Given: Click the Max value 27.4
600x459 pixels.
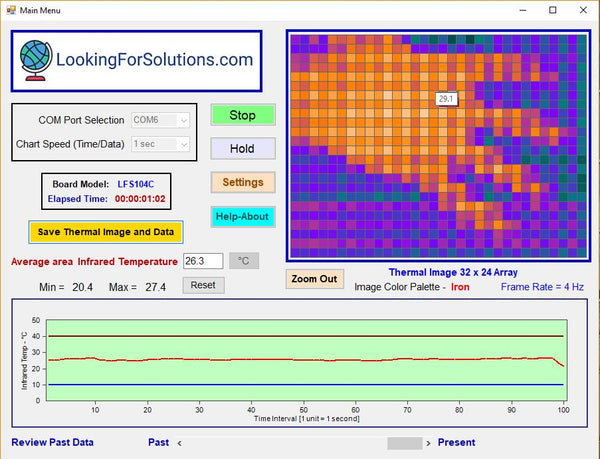Looking at the screenshot, I should [155, 287].
